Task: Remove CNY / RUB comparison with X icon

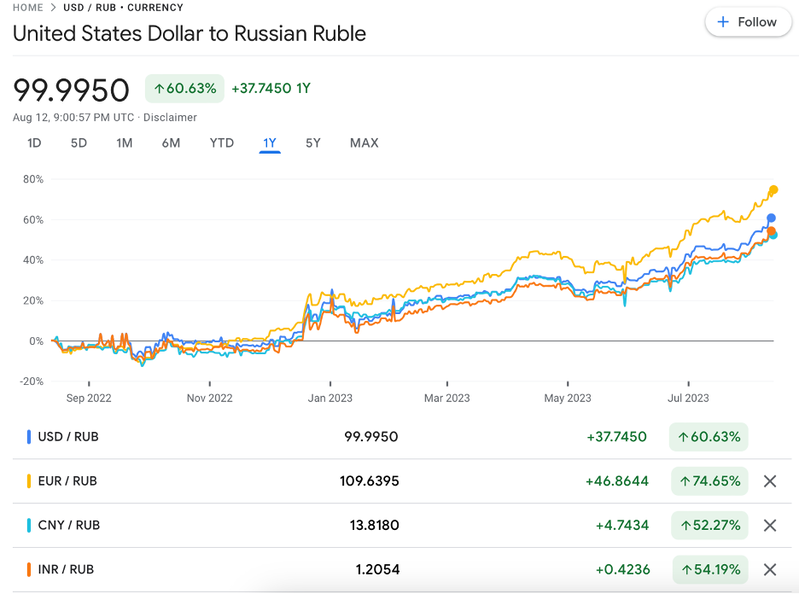Action: [770, 525]
